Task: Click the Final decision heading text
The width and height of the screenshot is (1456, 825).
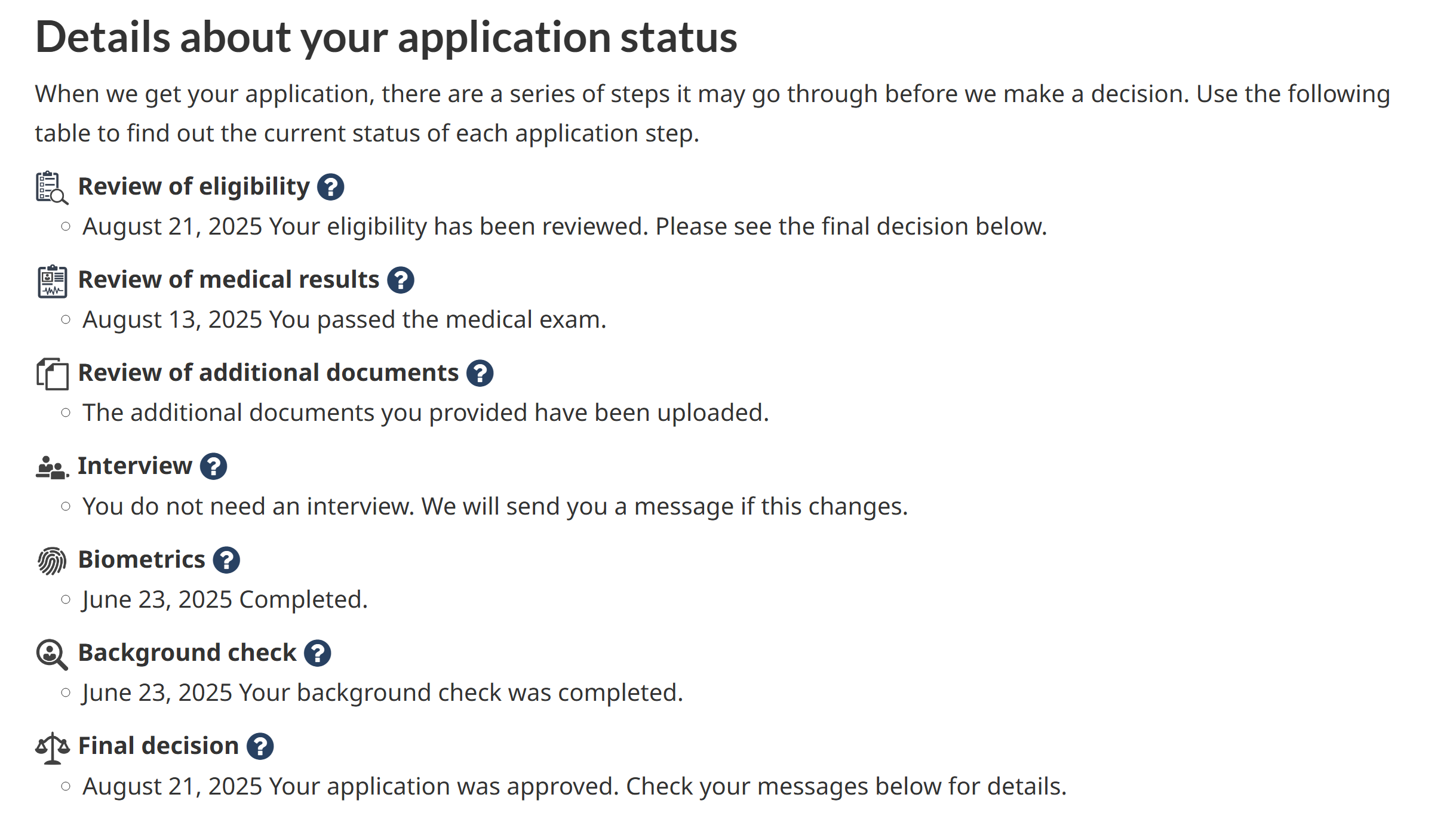Action: [158, 746]
